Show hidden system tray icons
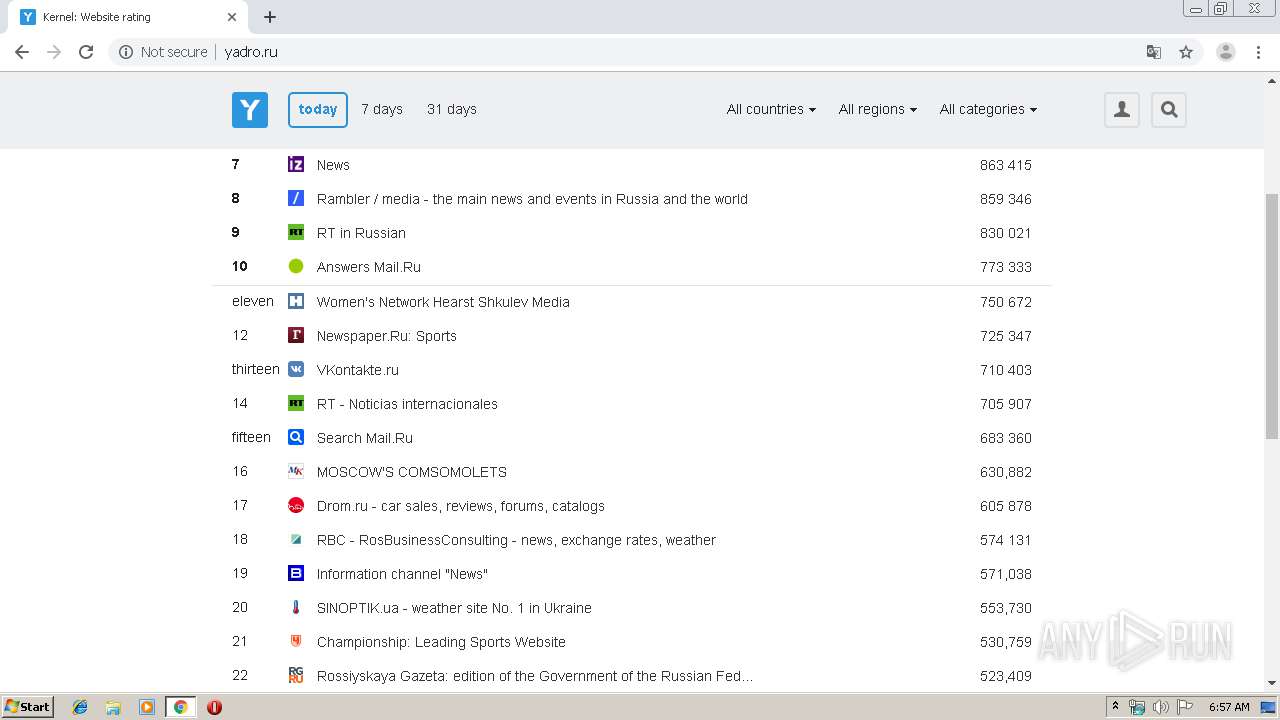This screenshot has height=720, width=1280. 1116,707
